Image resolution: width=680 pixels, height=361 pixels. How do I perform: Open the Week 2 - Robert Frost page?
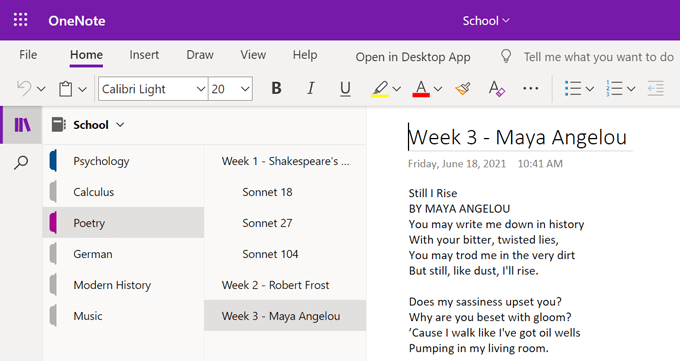285,285
